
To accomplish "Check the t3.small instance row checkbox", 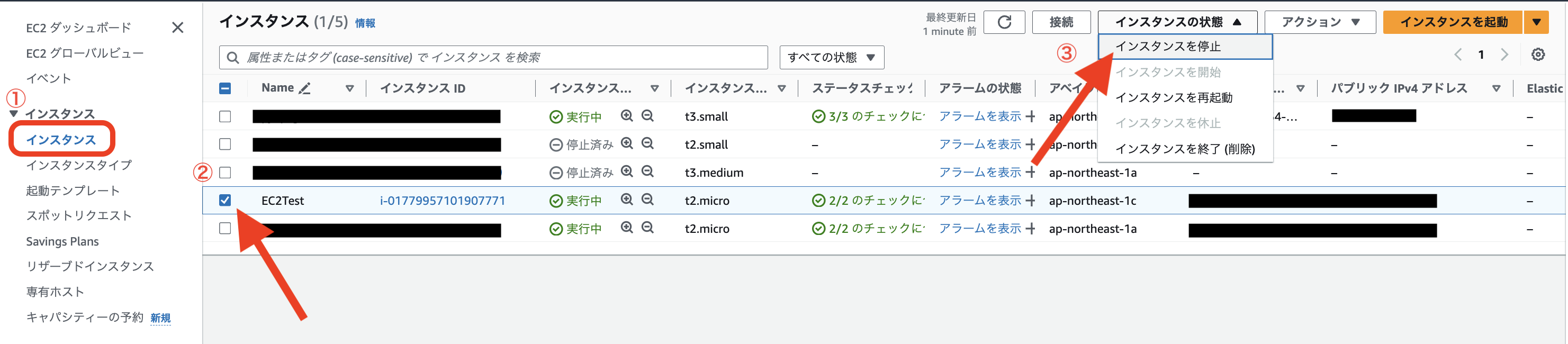I will pos(225,116).
